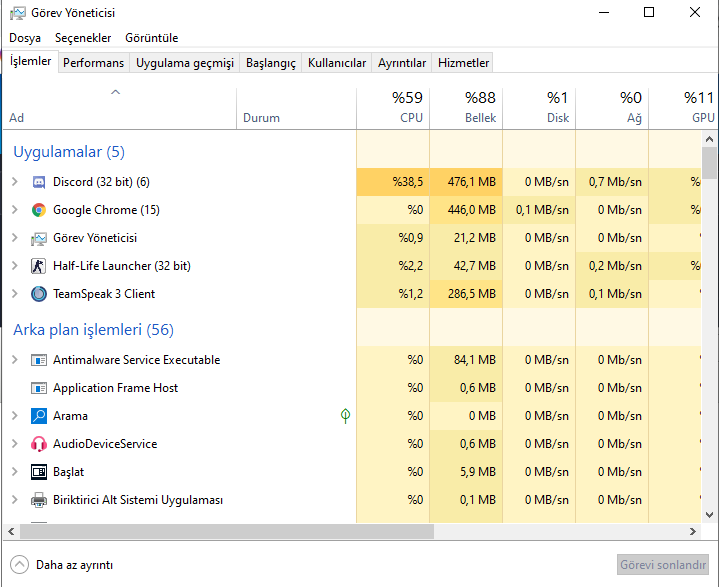Click the horizontal scrollbar thumb

[227, 532]
